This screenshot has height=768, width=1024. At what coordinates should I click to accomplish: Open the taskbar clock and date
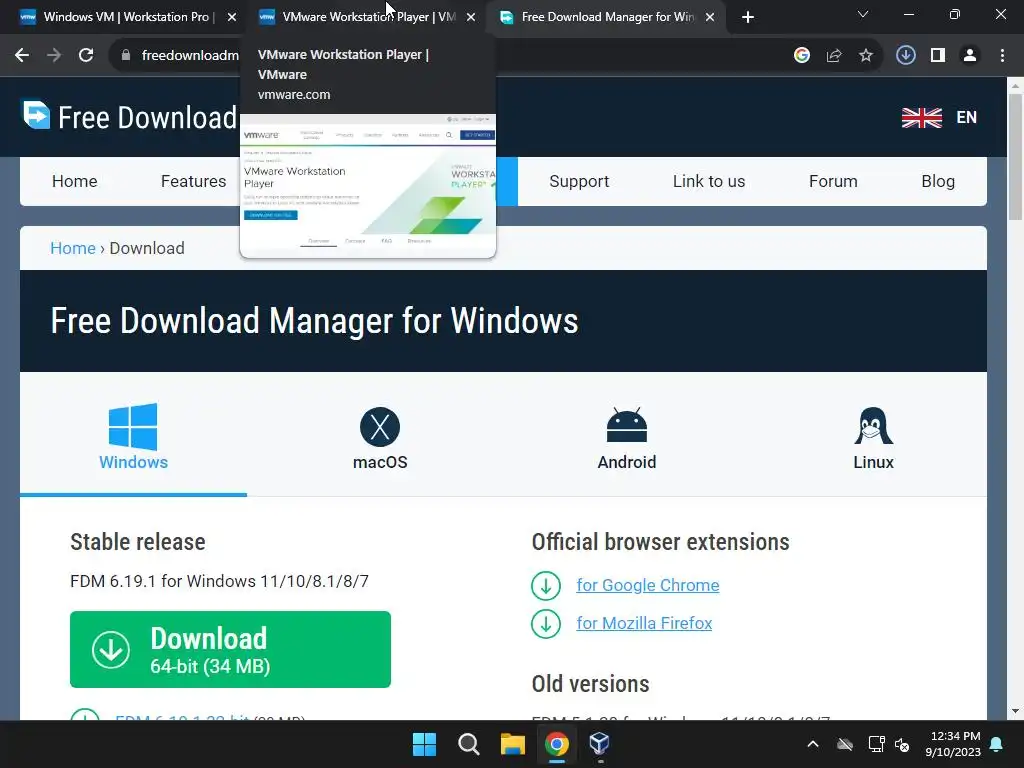tap(953, 744)
